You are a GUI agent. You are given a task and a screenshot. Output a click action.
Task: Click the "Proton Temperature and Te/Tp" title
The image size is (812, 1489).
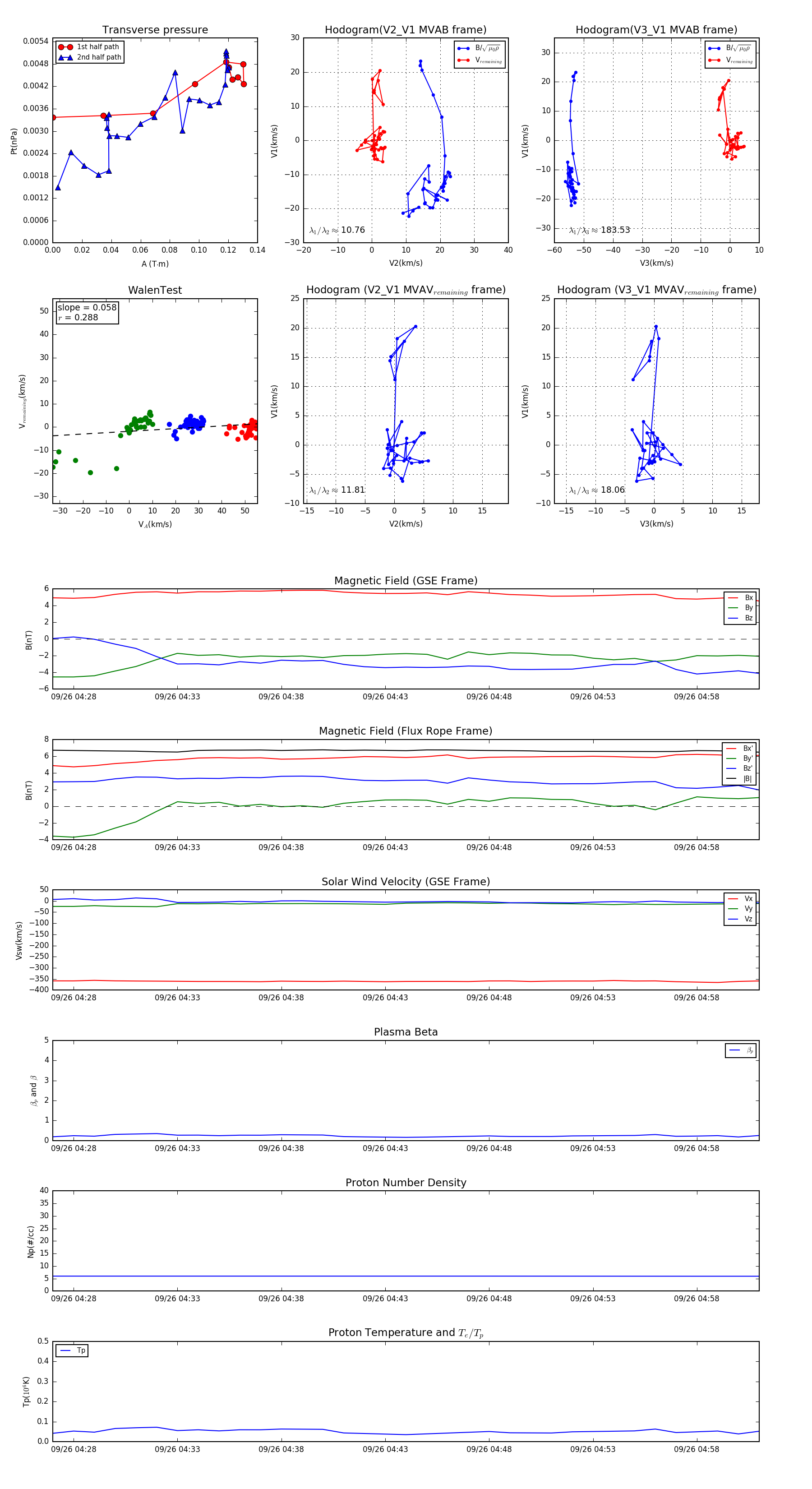(x=406, y=1333)
